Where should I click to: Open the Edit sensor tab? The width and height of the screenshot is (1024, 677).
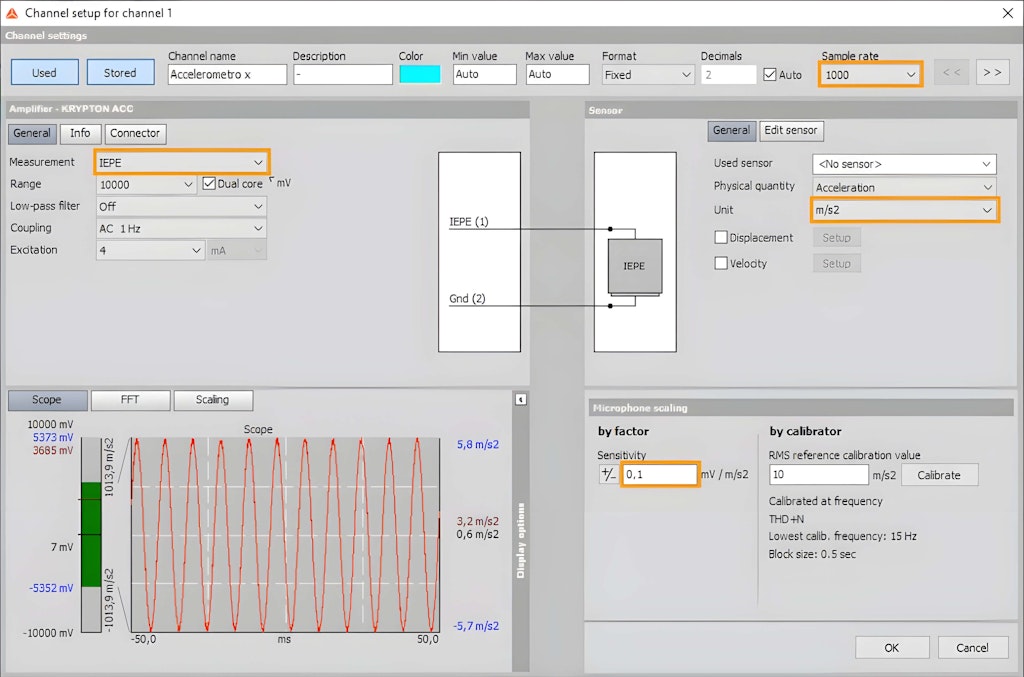pyautogui.click(x=790, y=130)
